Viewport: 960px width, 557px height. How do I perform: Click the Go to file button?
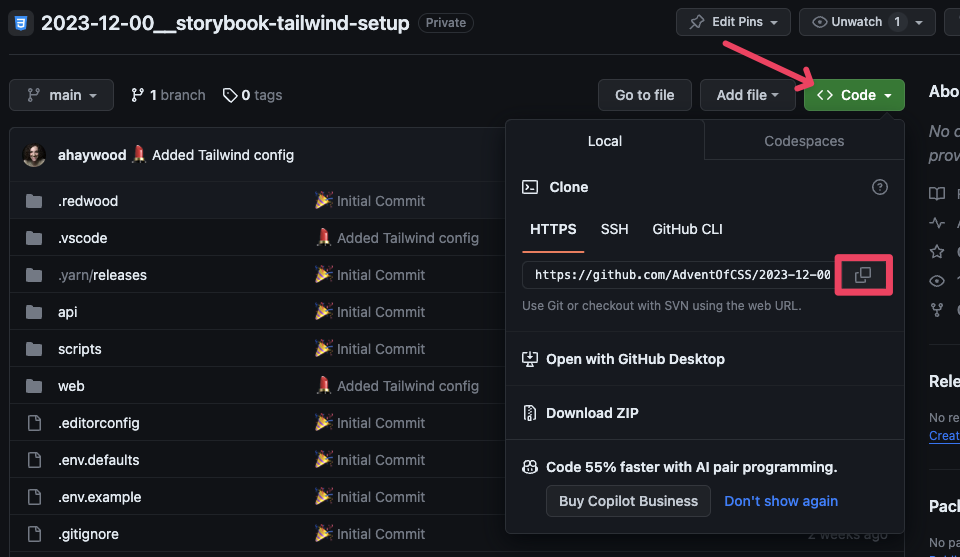tap(645, 95)
